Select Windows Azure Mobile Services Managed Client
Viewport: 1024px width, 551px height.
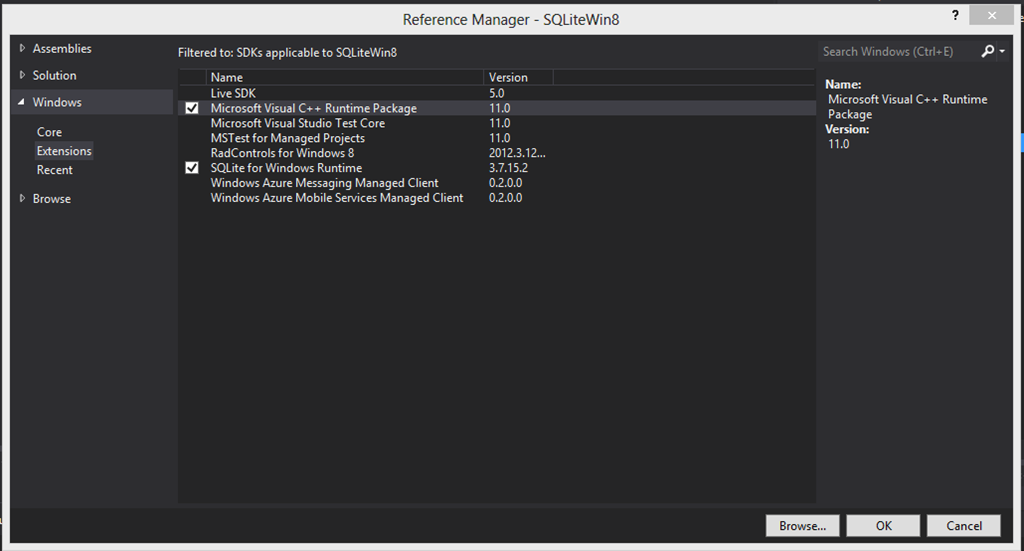(x=336, y=198)
